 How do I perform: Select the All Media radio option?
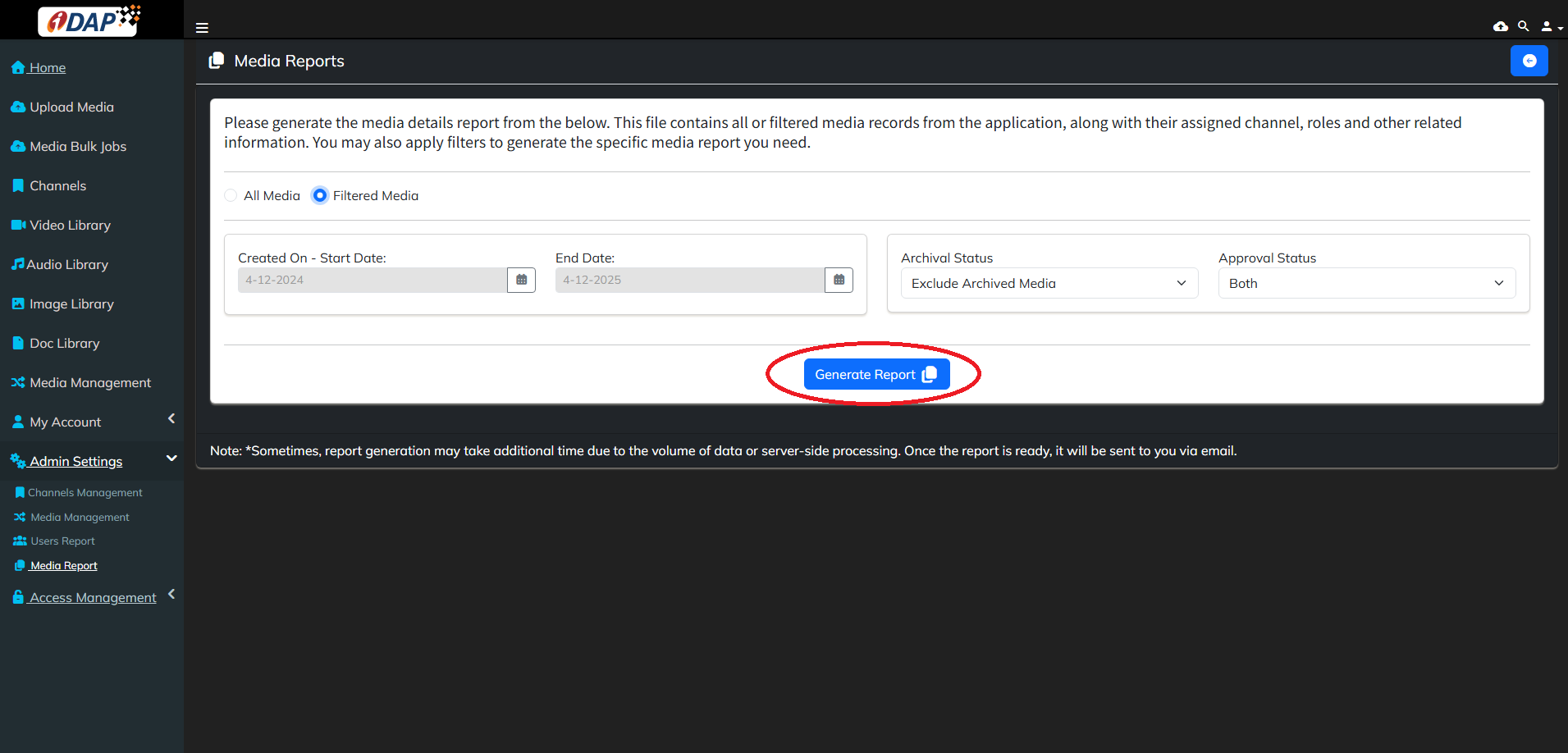[231, 195]
